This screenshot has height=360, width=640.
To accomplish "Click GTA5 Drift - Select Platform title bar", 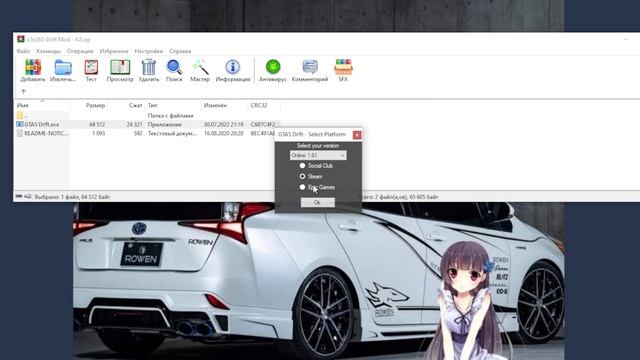I will pyautogui.click(x=313, y=134).
